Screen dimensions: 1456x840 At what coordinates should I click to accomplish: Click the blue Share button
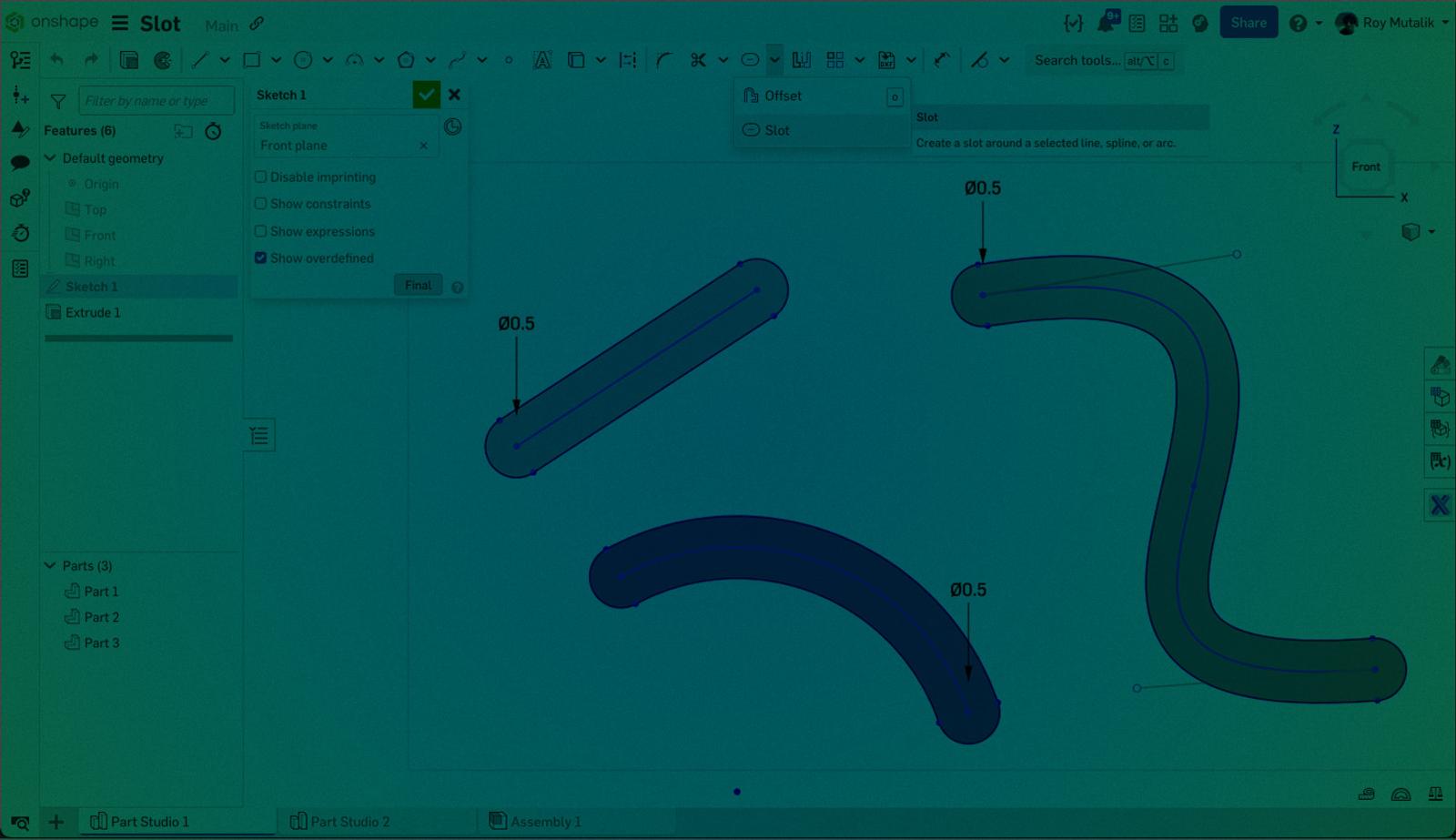click(x=1248, y=23)
